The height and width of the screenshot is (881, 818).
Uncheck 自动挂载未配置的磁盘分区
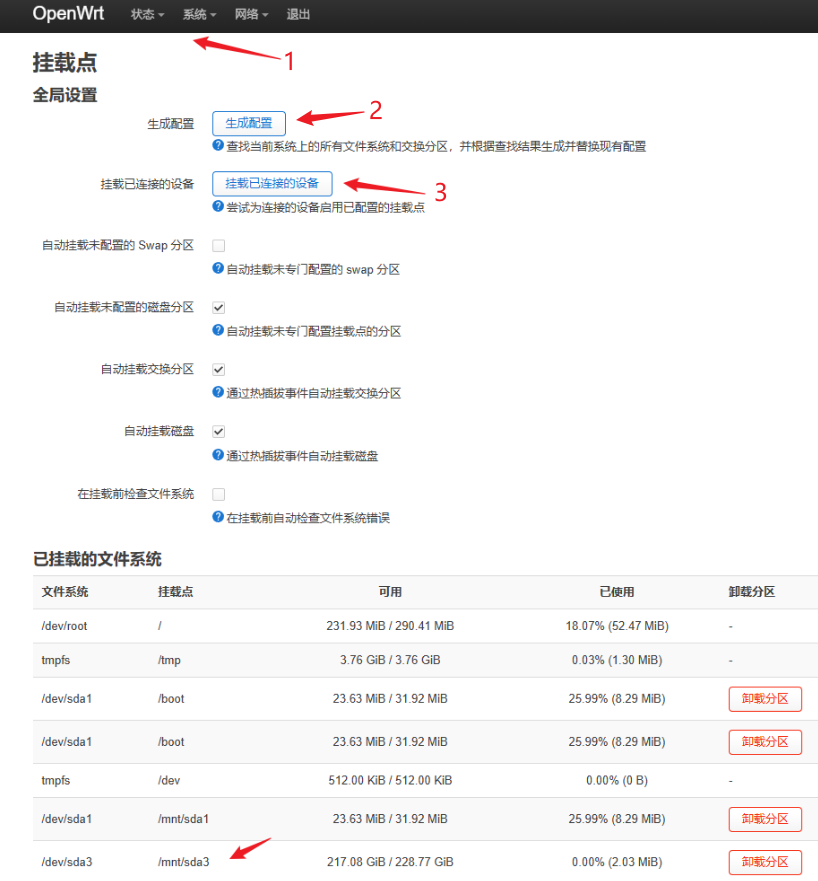click(x=217, y=307)
